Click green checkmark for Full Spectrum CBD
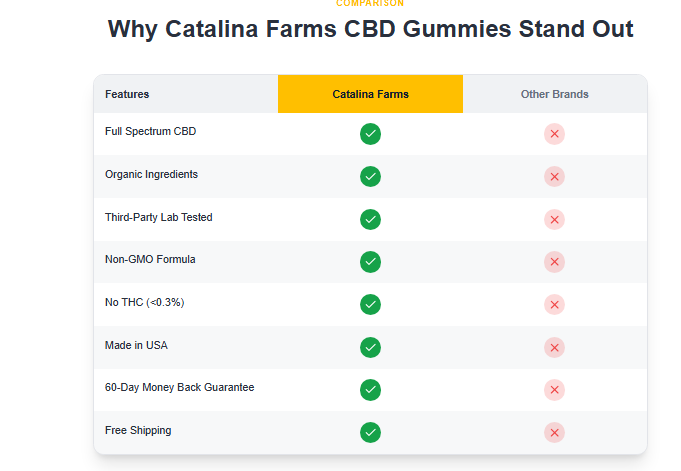This screenshot has width=681, height=471. point(370,134)
